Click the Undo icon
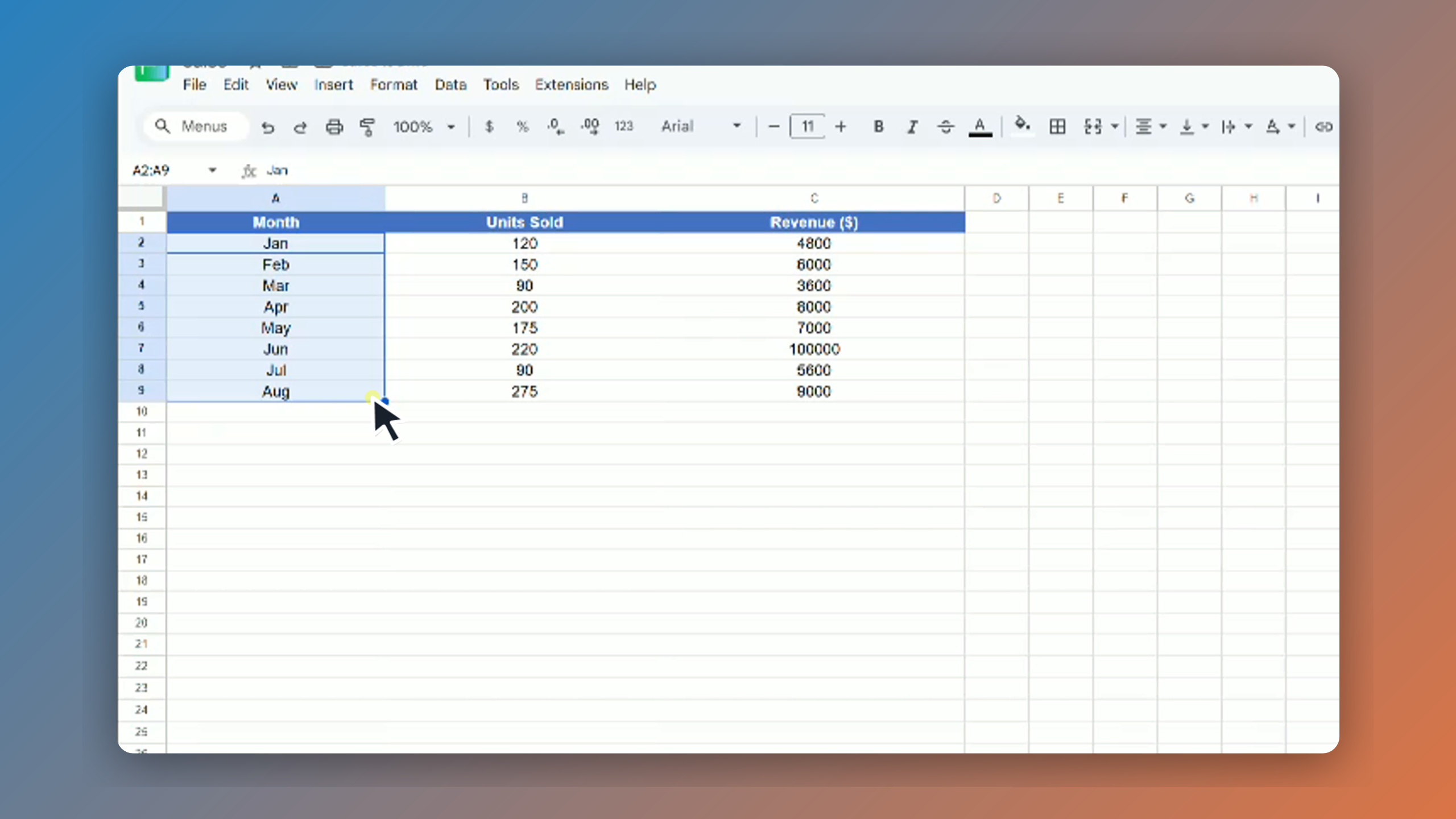Screen dimensions: 1456x819 267,127
